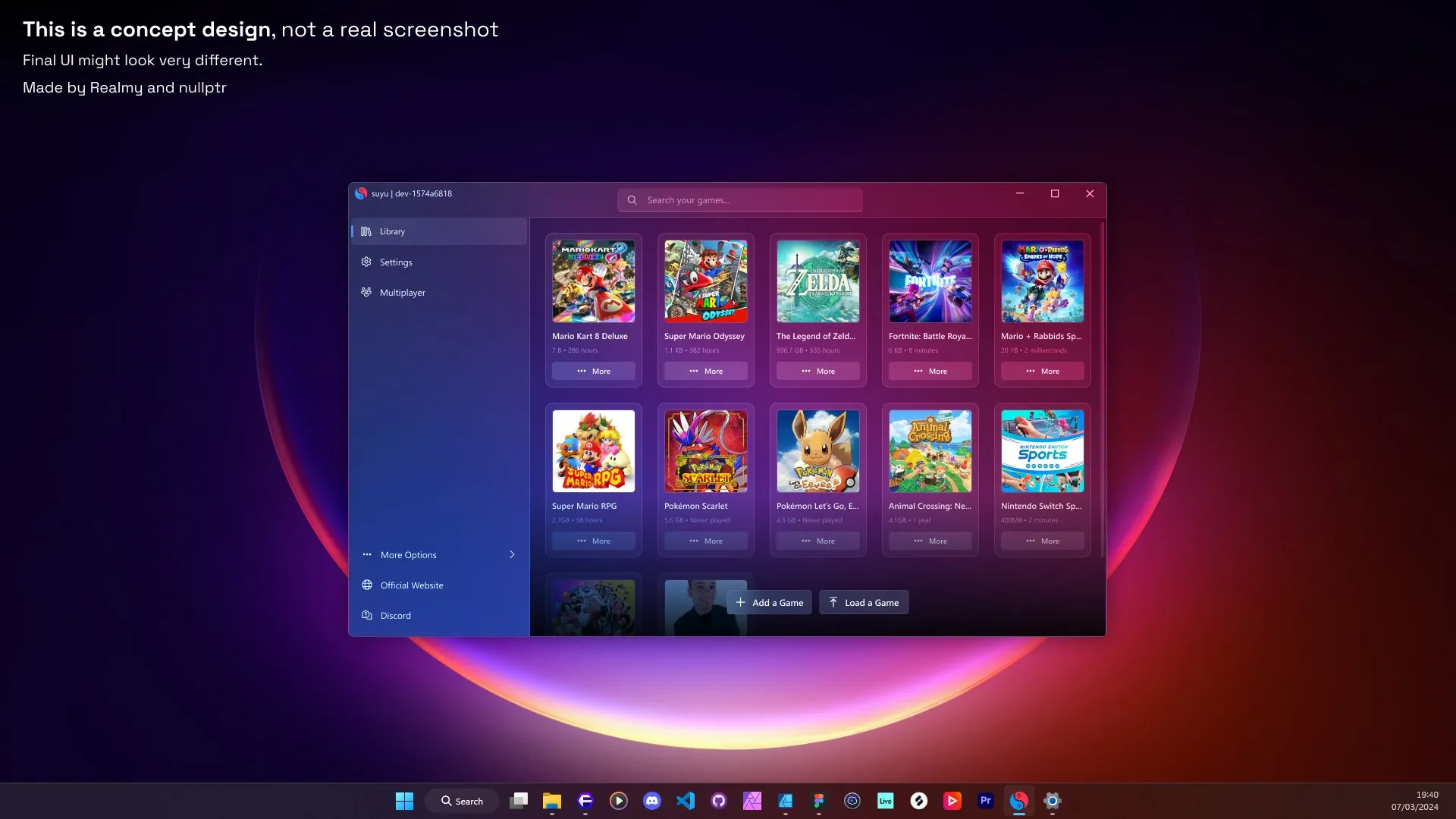Click the Official Website globe icon

click(x=367, y=585)
